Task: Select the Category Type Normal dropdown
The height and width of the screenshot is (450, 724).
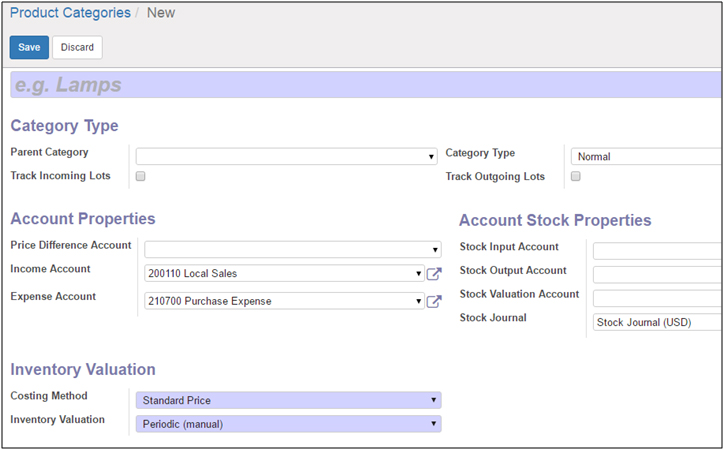Action: 646,157
